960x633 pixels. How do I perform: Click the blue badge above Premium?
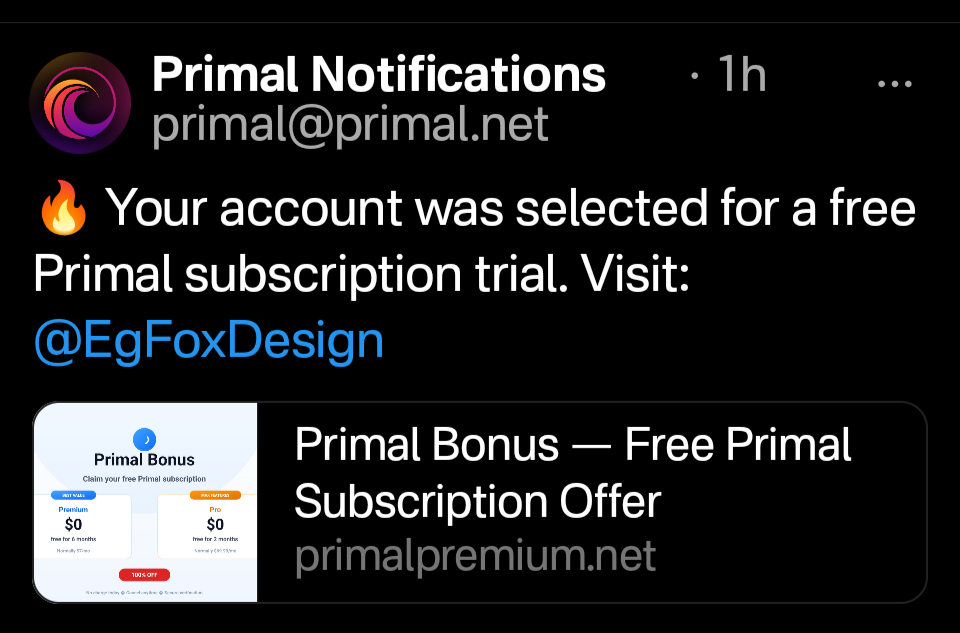(x=73, y=495)
